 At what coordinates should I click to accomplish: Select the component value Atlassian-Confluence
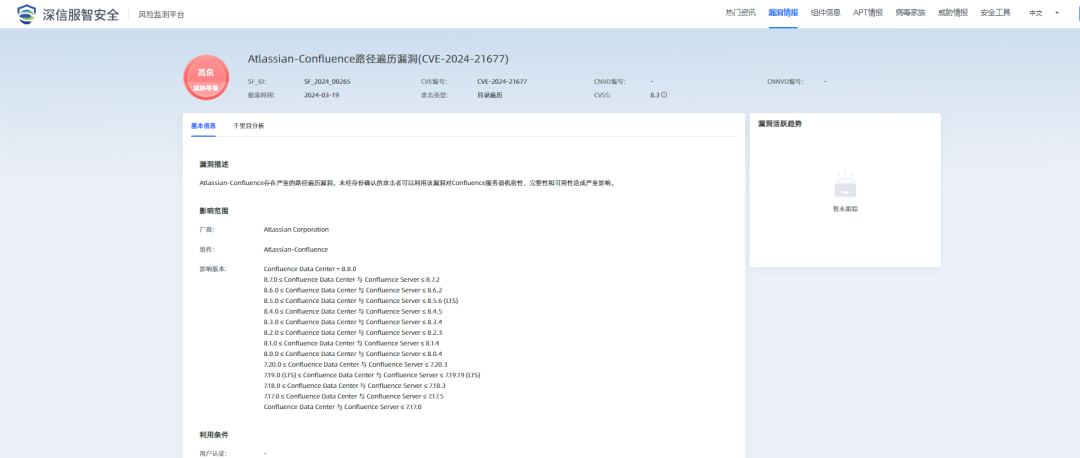click(295, 249)
